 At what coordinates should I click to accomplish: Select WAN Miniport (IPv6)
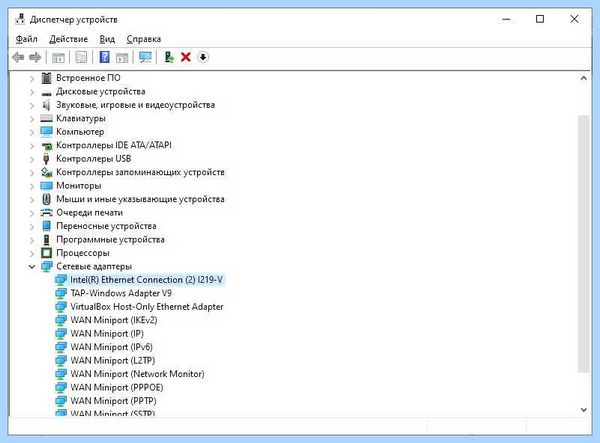(111, 347)
